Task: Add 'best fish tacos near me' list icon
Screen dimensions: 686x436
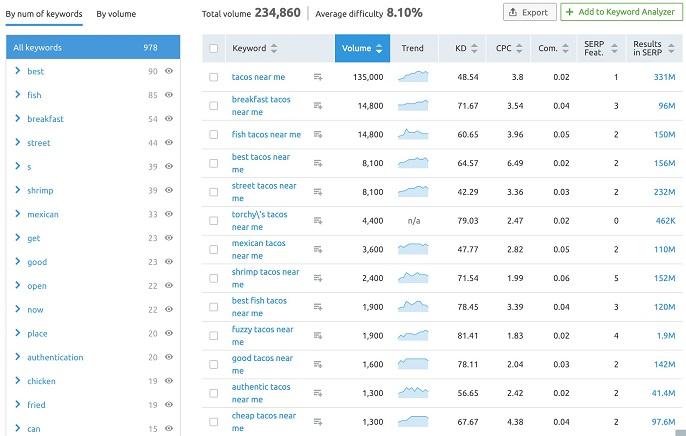Action: pyautogui.click(x=318, y=307)
